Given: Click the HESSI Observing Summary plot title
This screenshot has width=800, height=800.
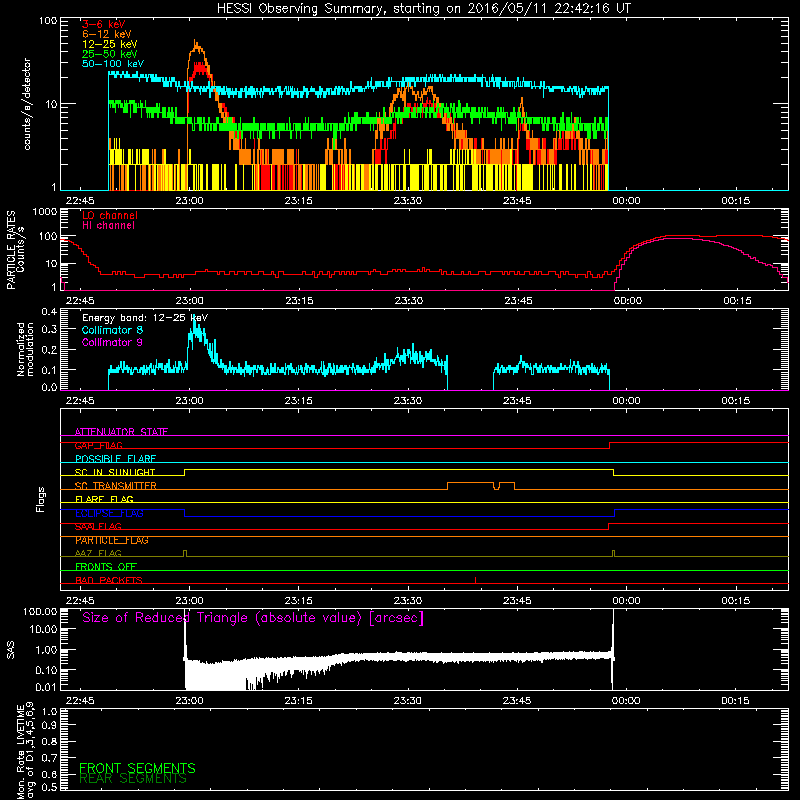Looking at the screenshot, I should coord(423,9).
